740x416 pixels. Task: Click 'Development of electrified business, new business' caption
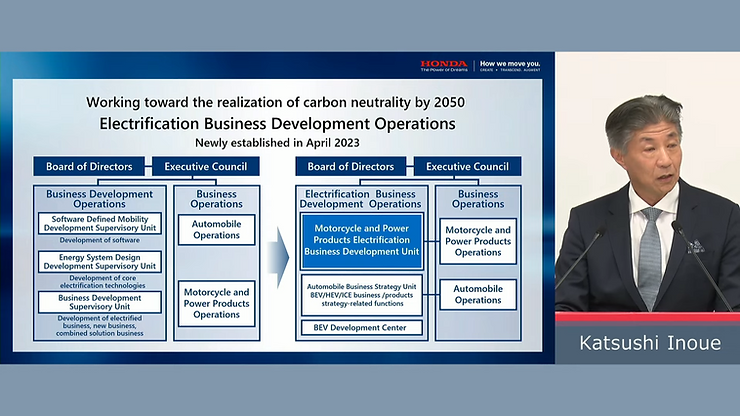coord(100,326)
